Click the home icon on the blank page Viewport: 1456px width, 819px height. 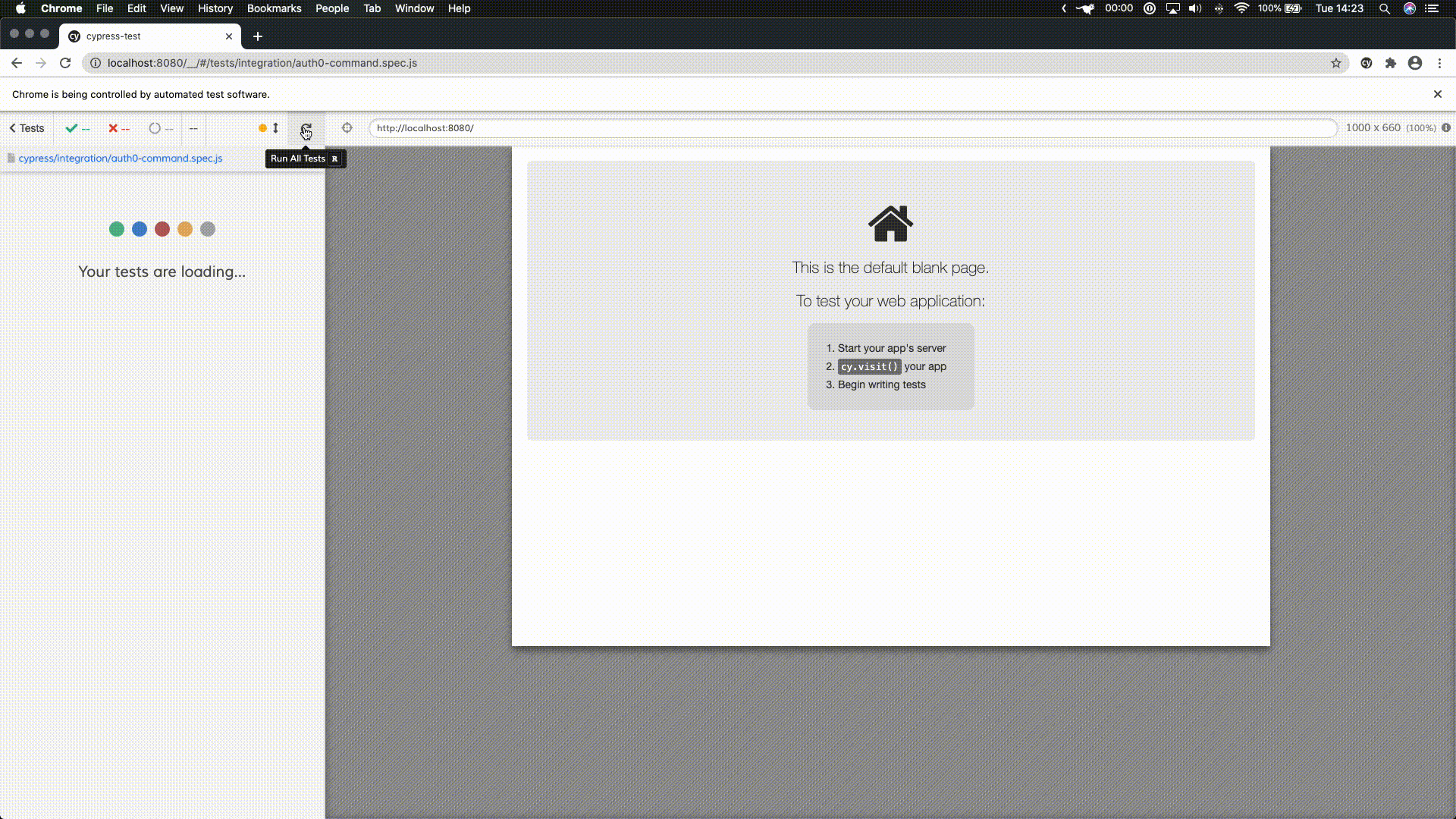(x=890, y=224)
